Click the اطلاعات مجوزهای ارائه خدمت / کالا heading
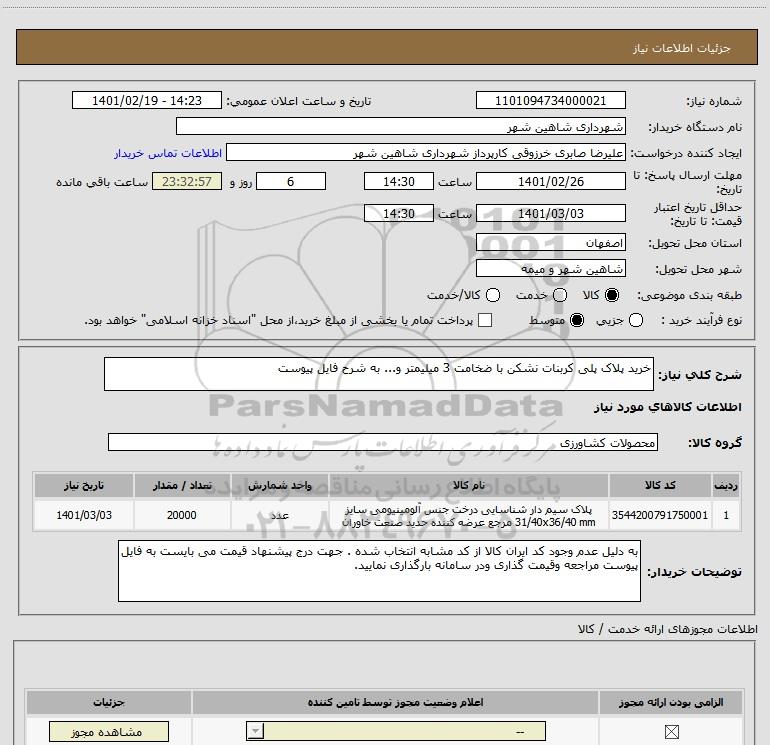This screenshot has height=745, width=770. [x=668, y=629]
